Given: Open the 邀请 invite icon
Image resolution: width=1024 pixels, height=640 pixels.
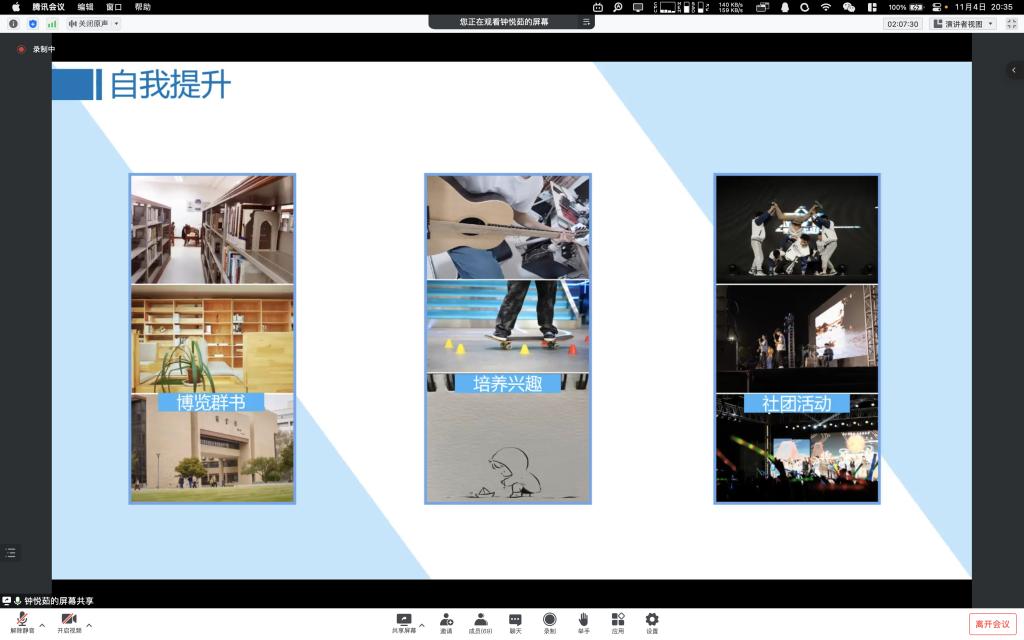Looking at the screenshot, I should tap(446, 621).
